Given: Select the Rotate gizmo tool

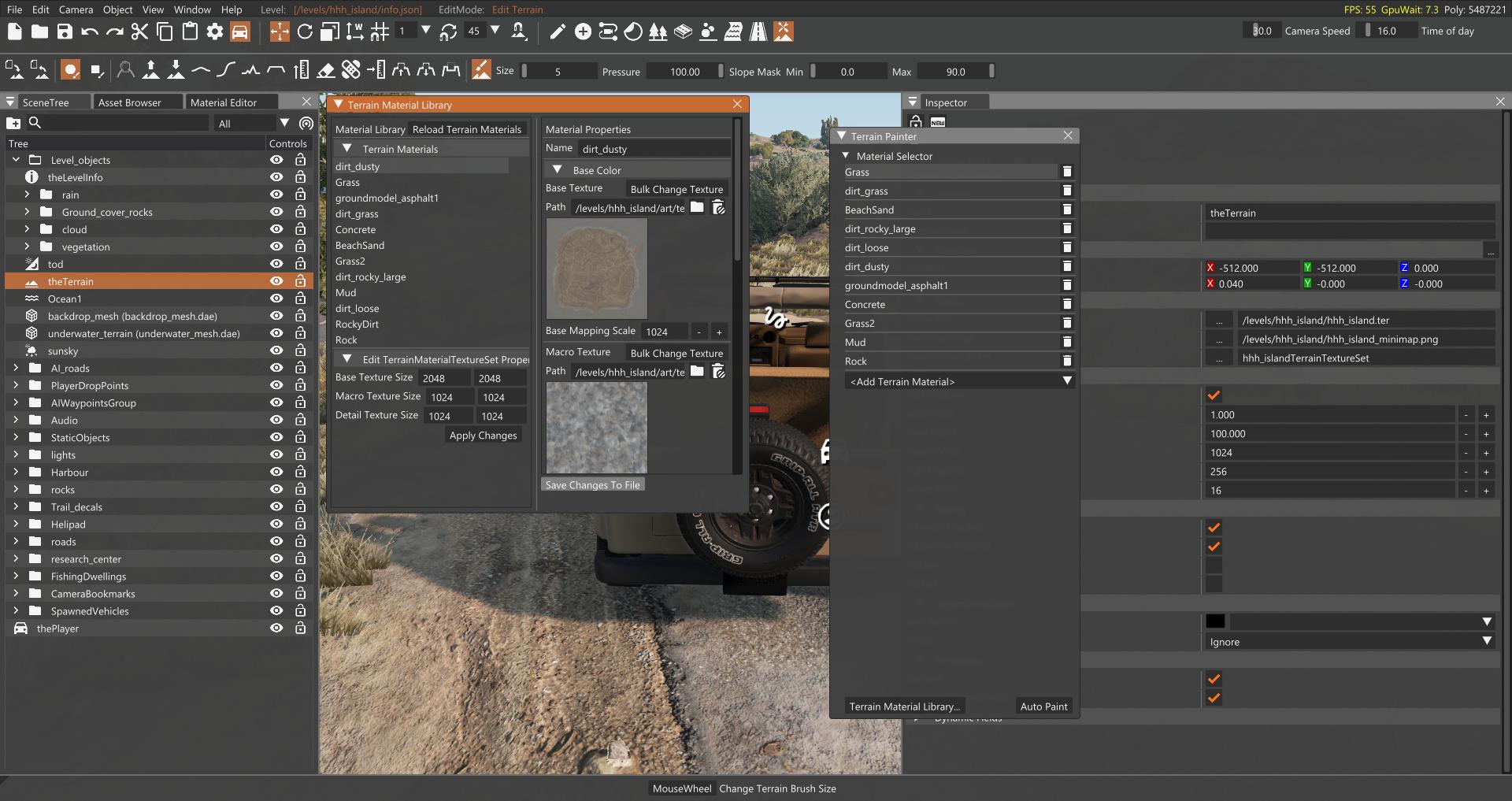Looking at the screenshot, I should [x=305, y=32].
